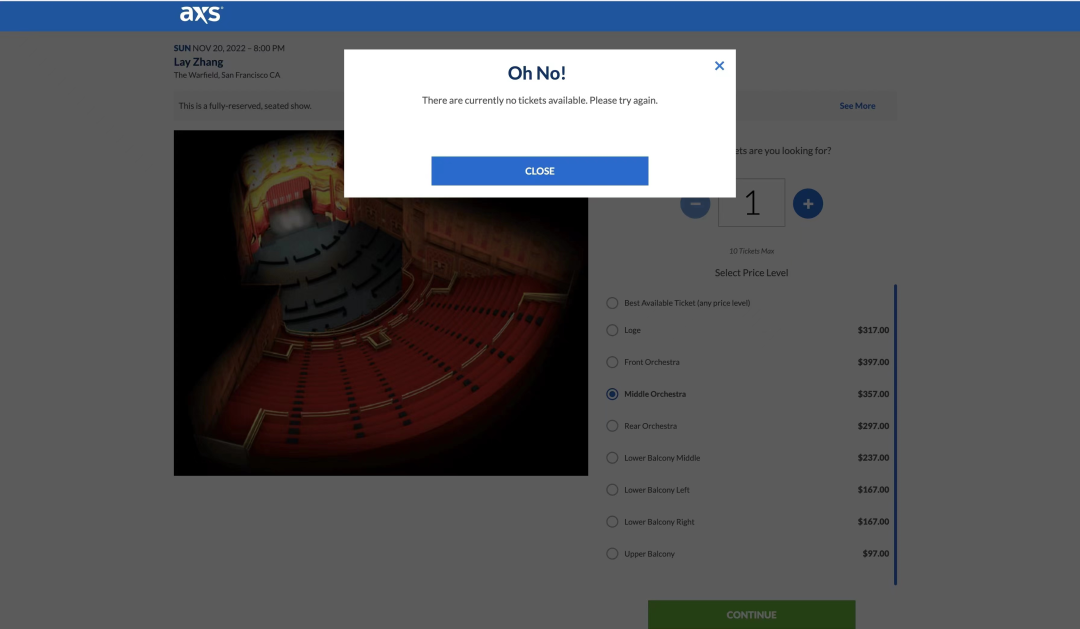Click the $397.00 Front Orchestra price

point(873,362)
